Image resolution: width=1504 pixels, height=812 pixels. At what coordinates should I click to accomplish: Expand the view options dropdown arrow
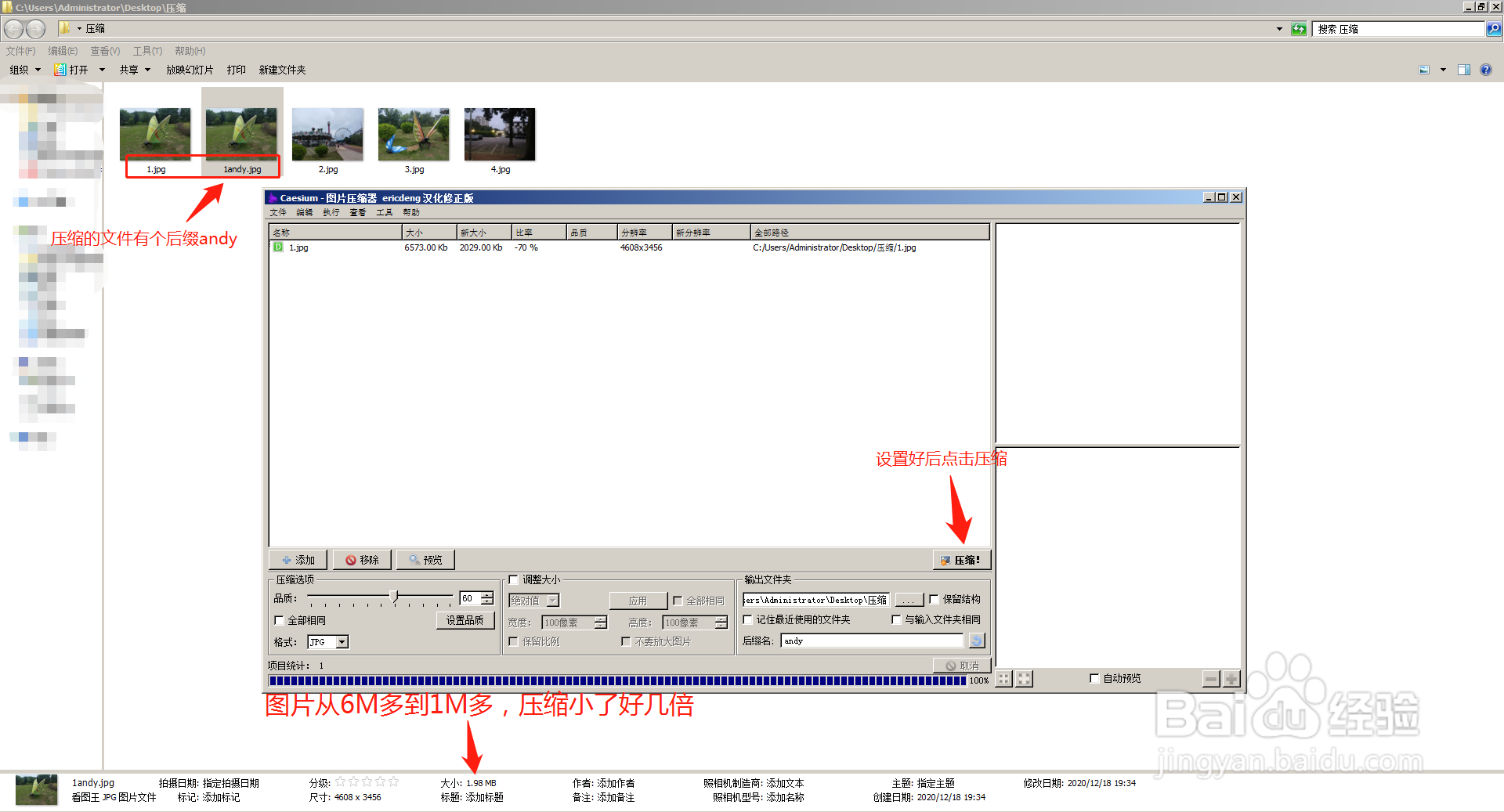[1443, 70]
